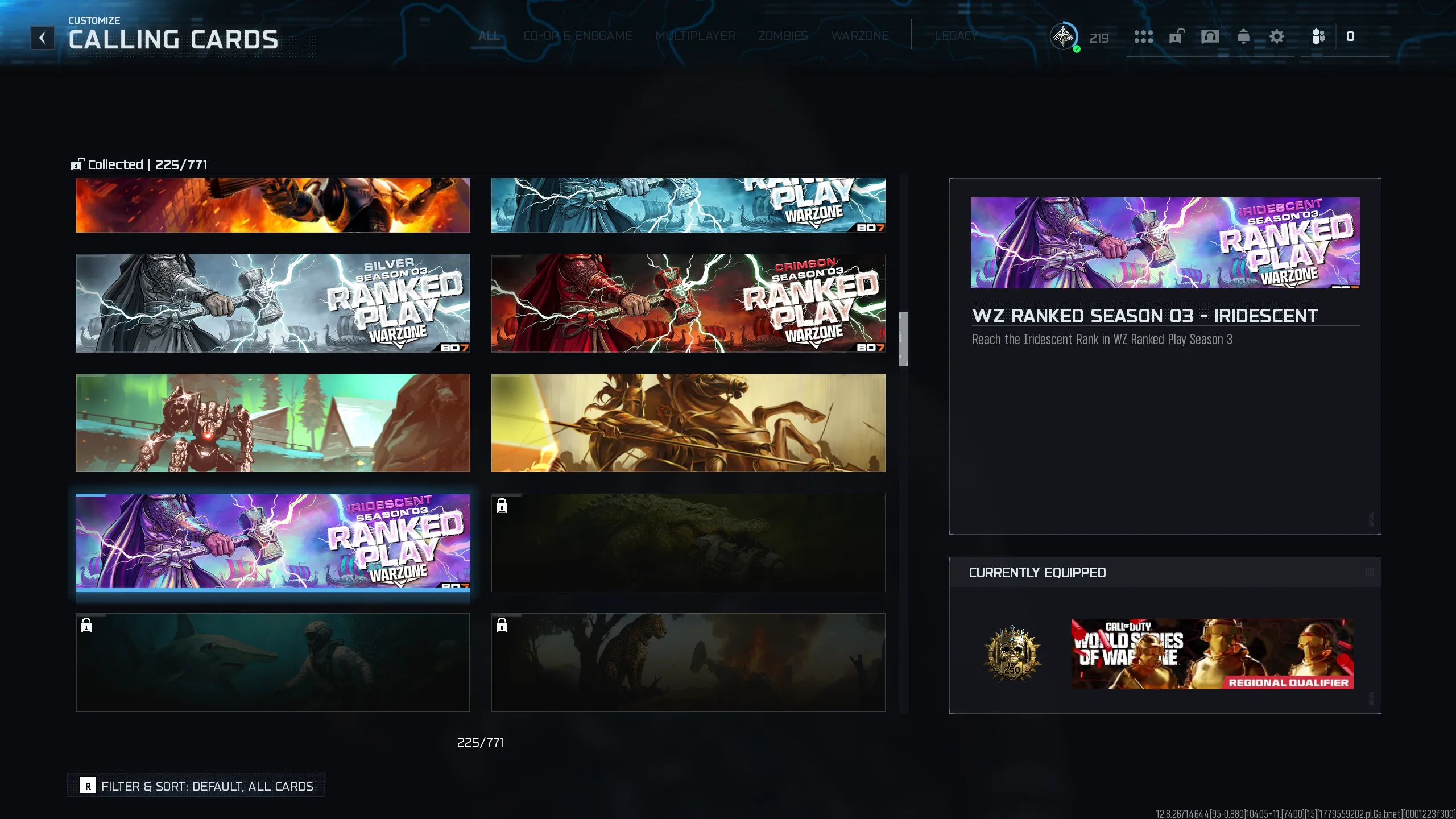Open the Multiplayer tab
The height and width of the screenshot is (819, 1456).
click(x=695, y=36)
